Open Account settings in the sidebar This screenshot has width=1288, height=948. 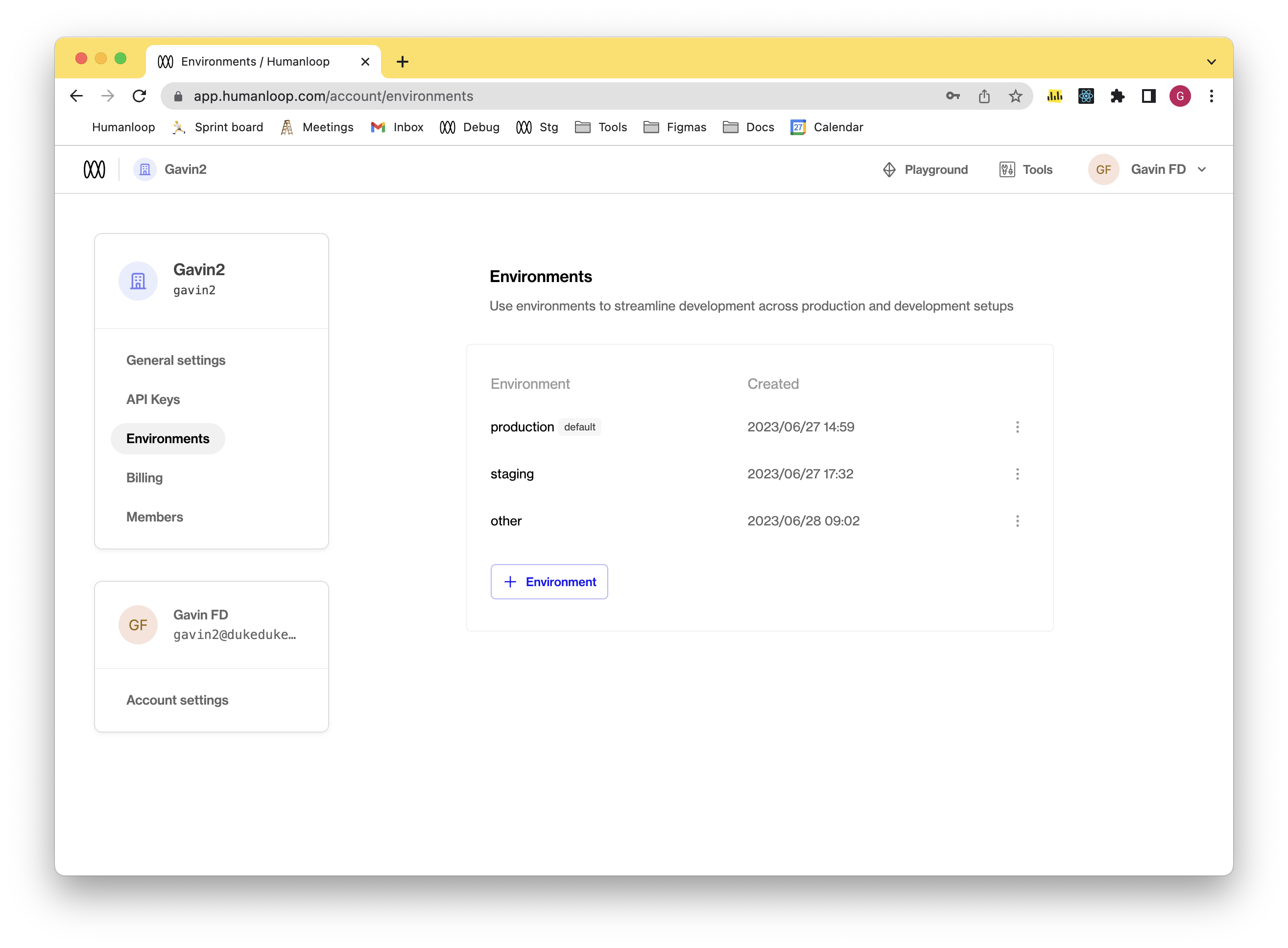pos(177,700)
